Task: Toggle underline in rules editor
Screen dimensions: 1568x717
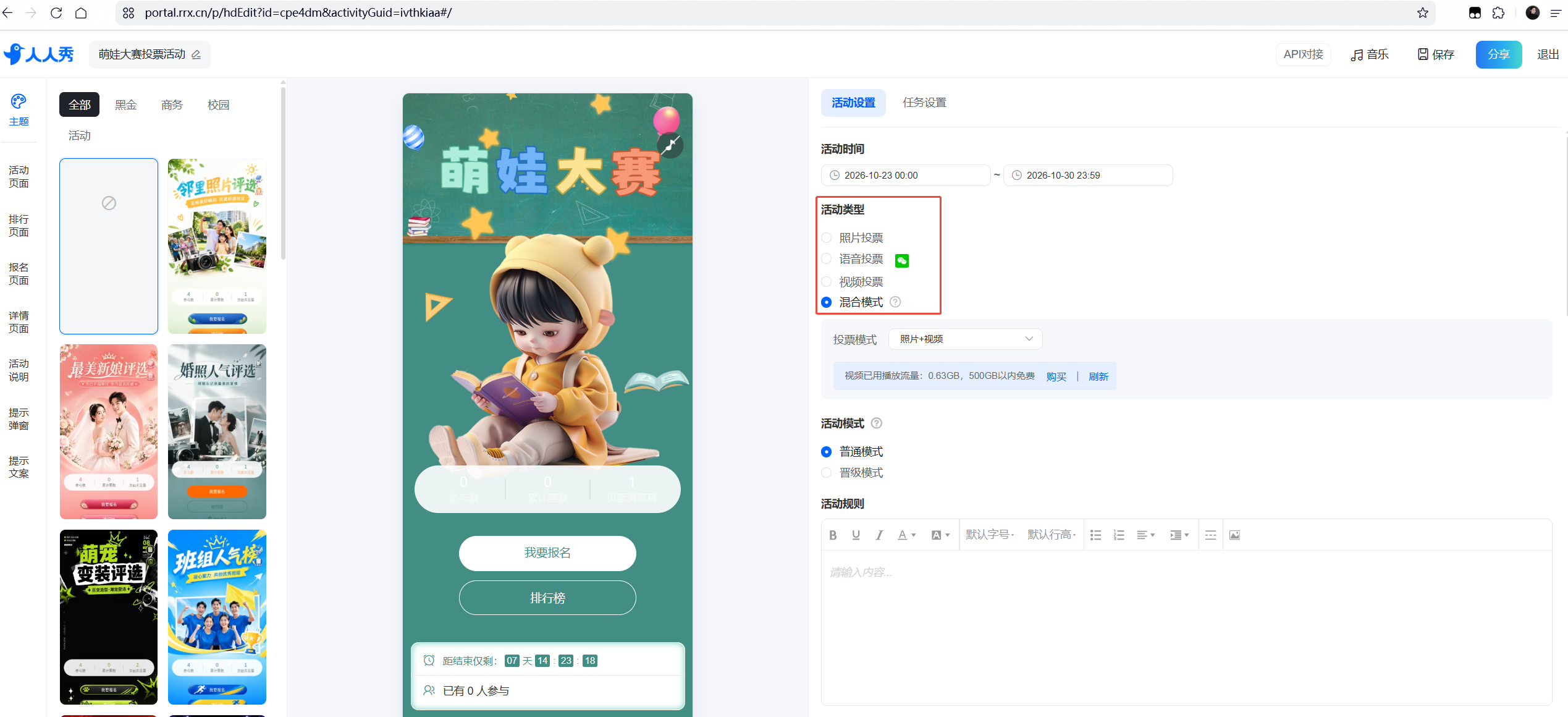Action: (856, 535)
